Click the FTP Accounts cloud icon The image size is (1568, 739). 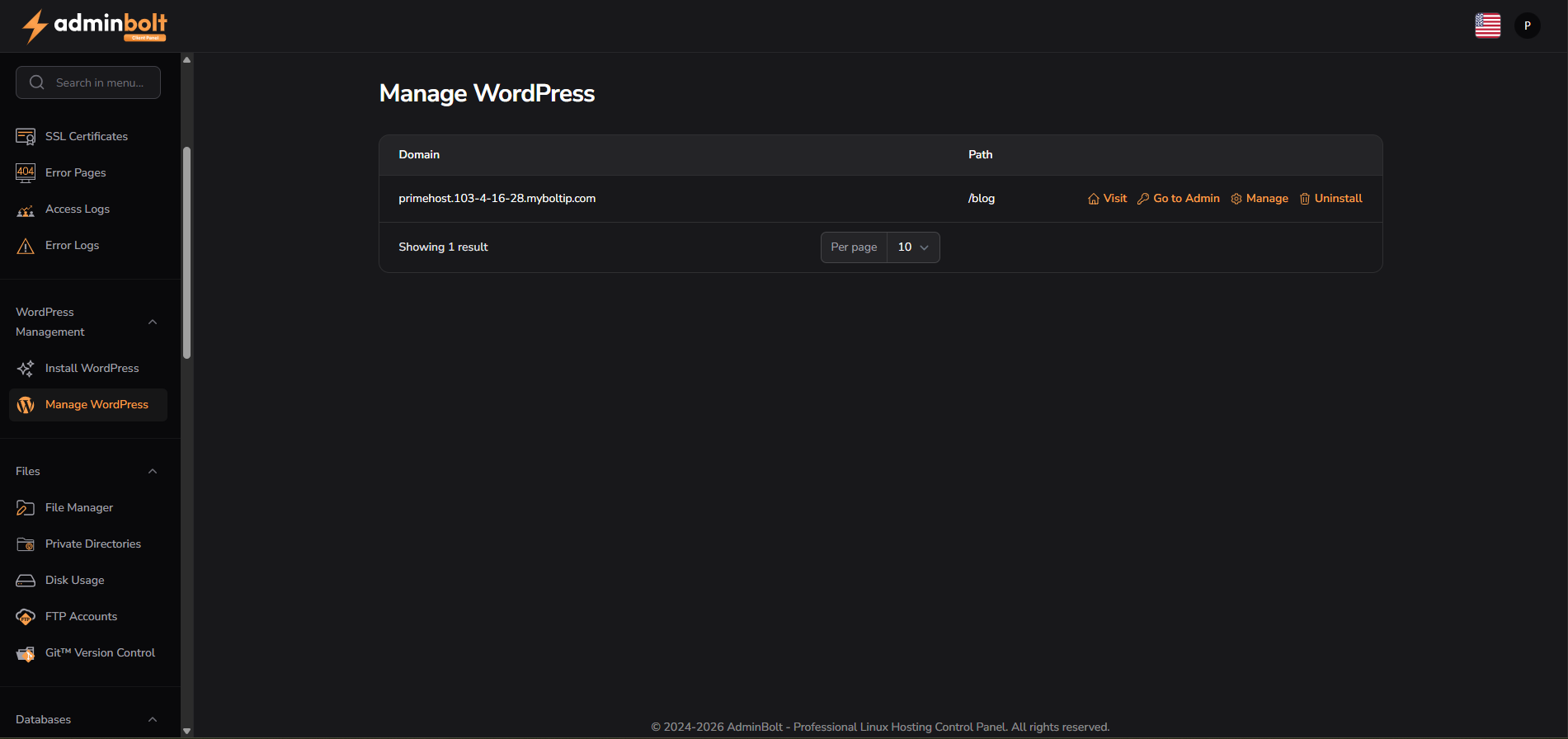click(26, 616)
